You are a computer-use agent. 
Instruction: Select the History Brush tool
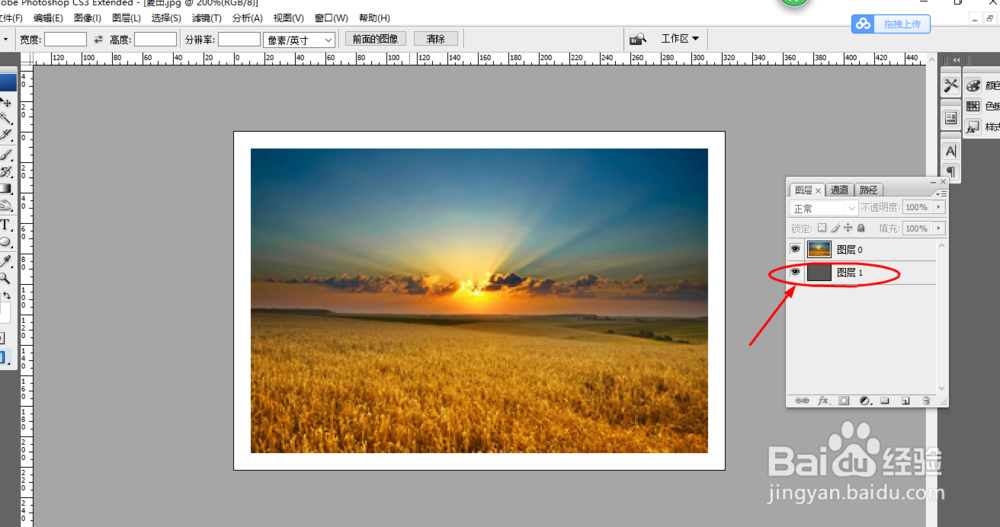[6, 171]
